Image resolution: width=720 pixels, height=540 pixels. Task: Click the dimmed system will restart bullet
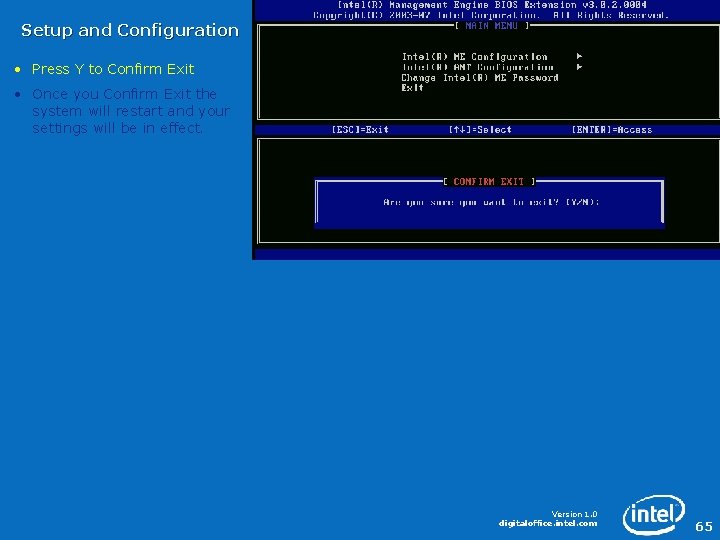click(131, 111)
